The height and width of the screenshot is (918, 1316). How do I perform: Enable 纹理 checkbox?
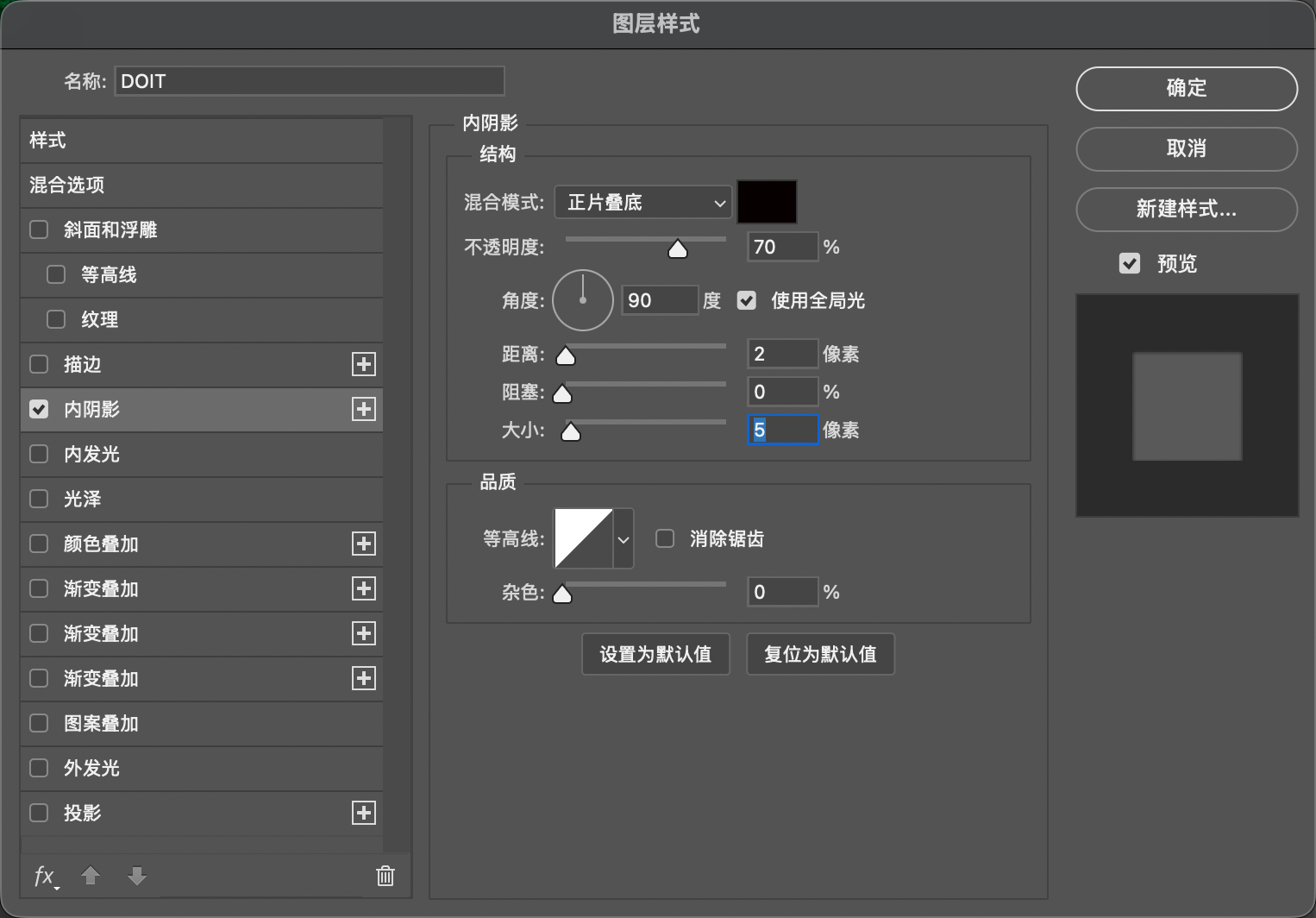(56, 319)
